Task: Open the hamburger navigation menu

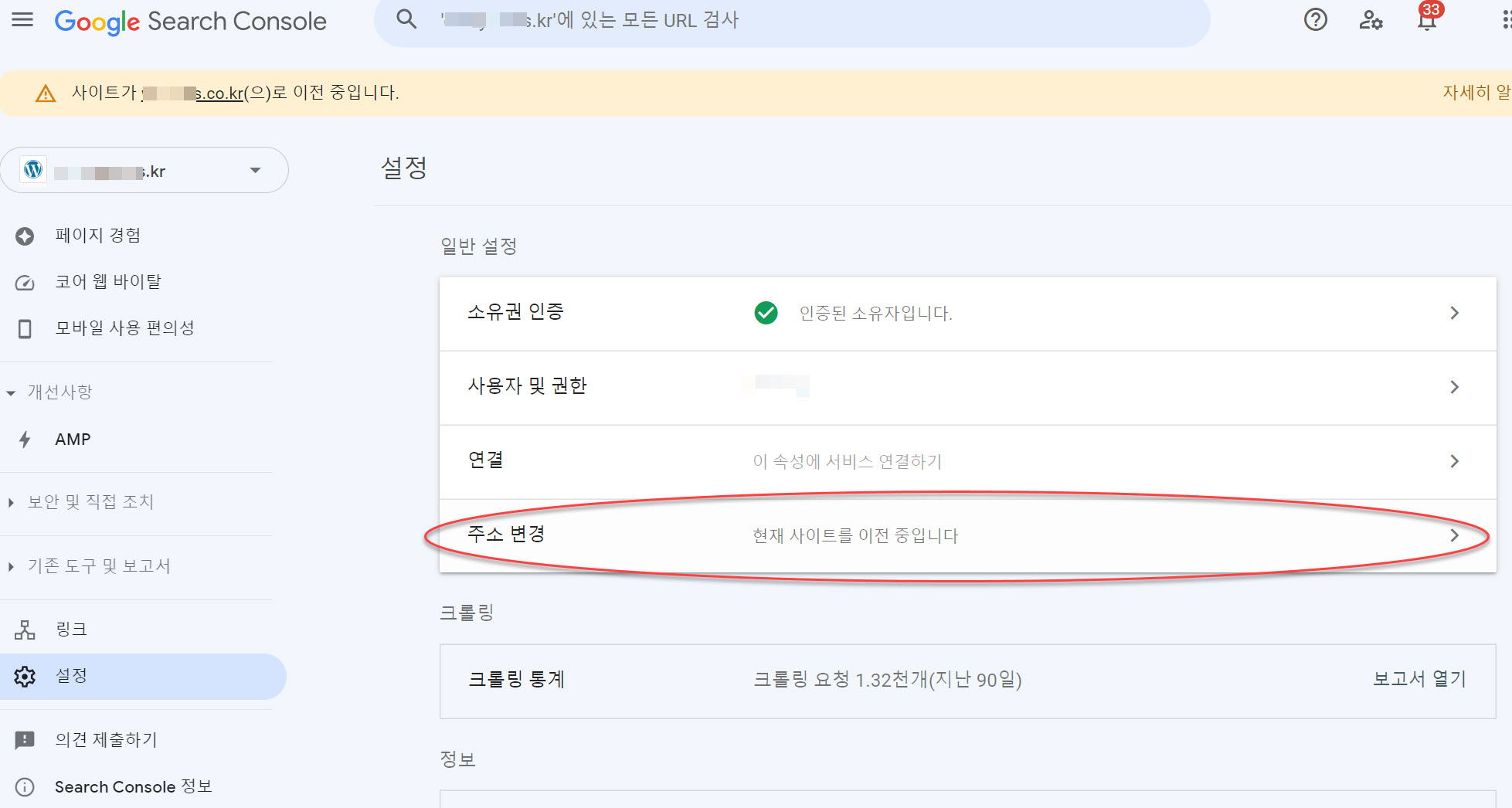Action: [22, 20]
